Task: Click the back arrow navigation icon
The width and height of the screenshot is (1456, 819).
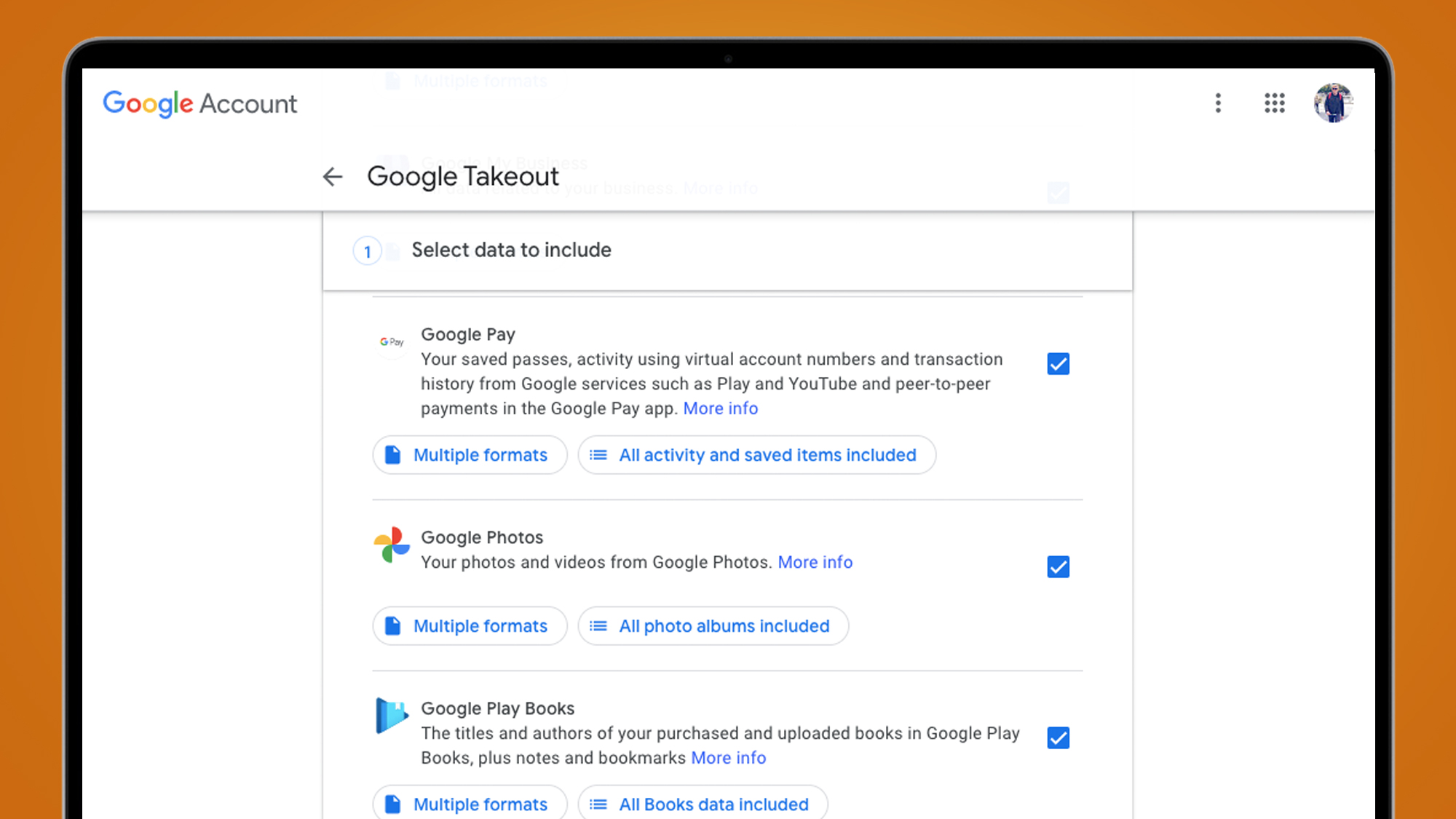Action: click(333, 176)
